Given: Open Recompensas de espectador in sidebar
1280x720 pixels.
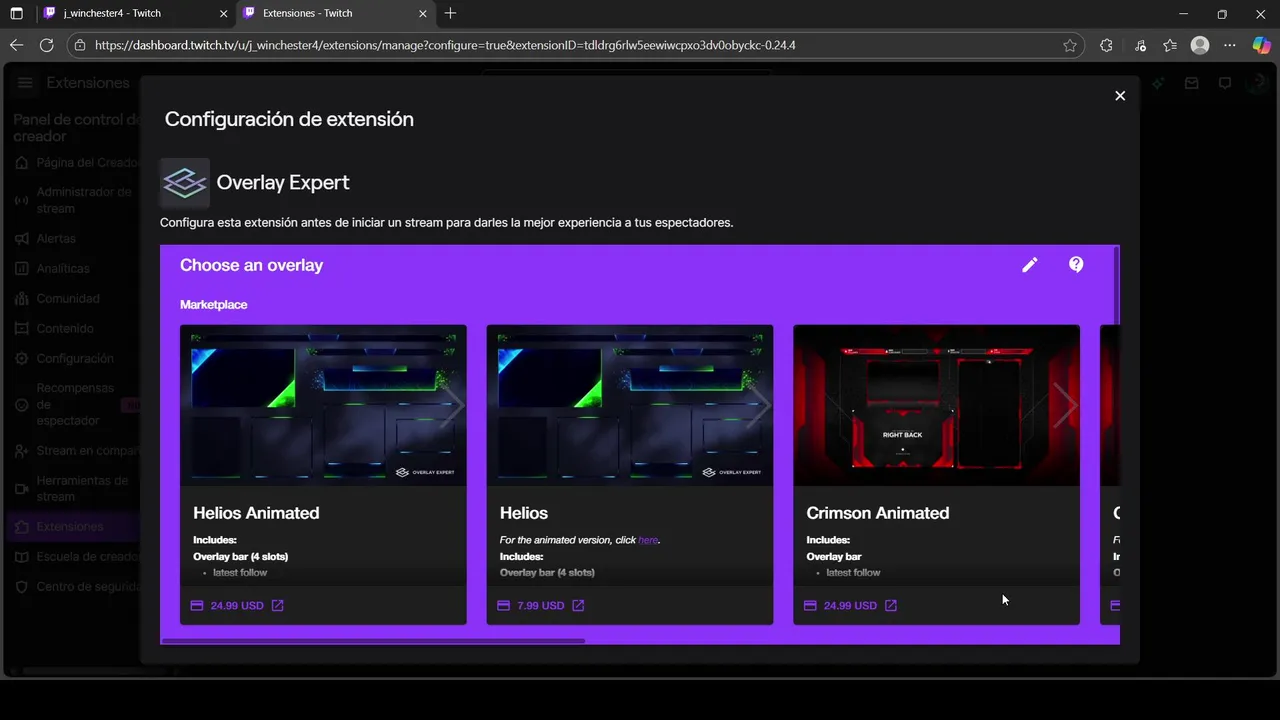Looking at the screenshot, I should (x=76, y=404).
